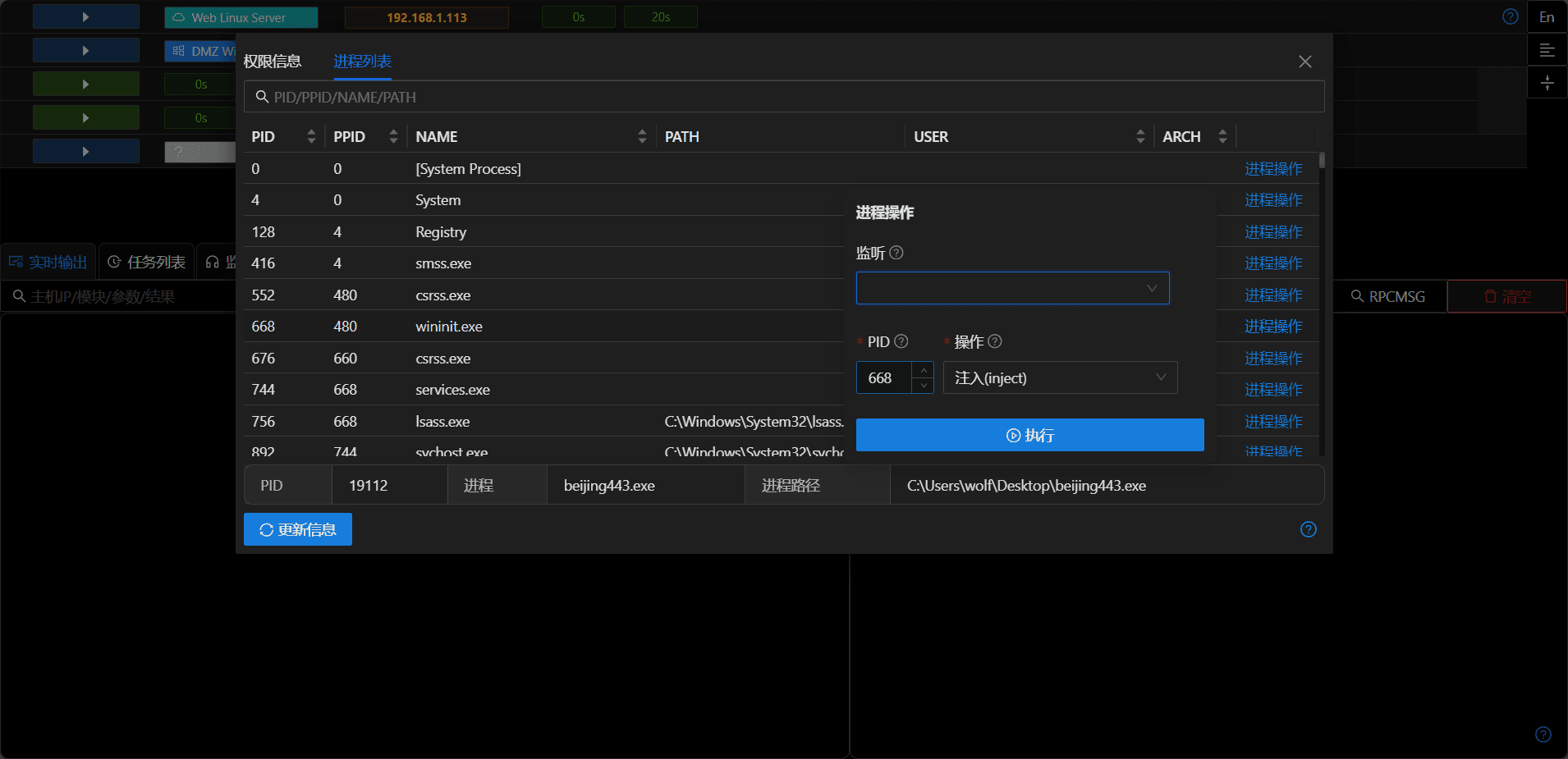Open 进程操作 for smss.exe row
The height and width of the screenshot is (759, 1568).
coord(1273,263)
